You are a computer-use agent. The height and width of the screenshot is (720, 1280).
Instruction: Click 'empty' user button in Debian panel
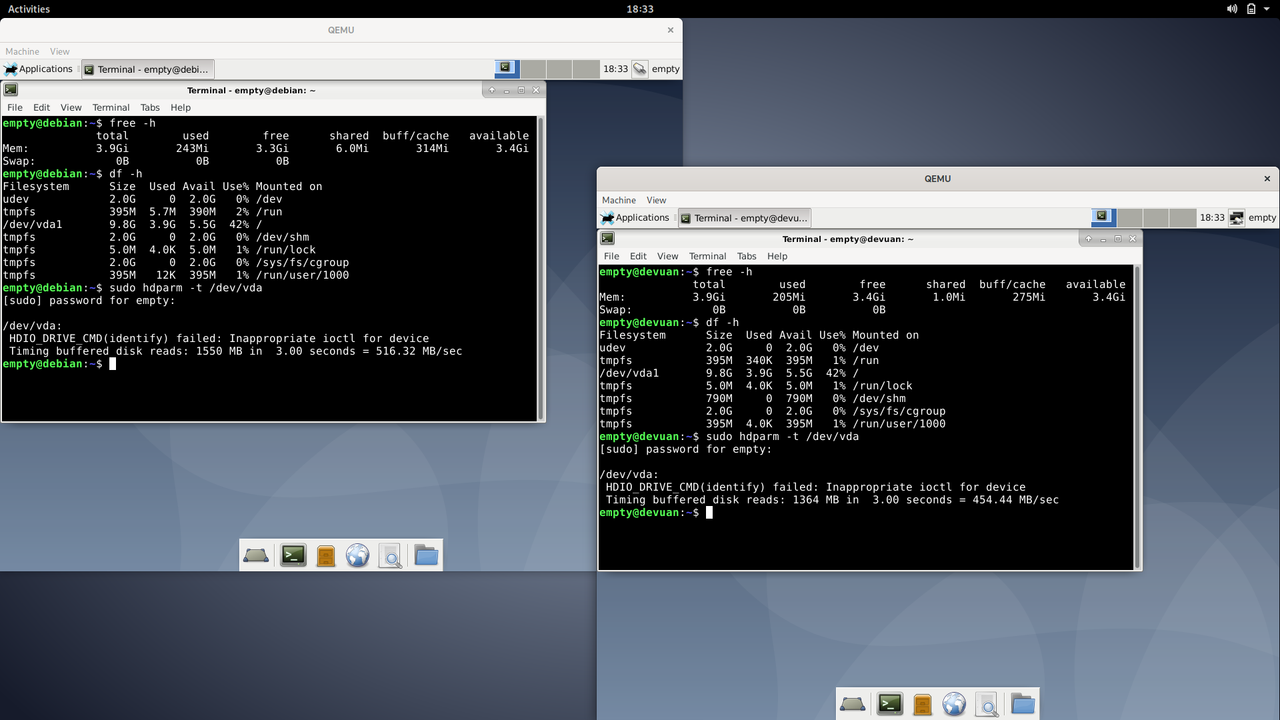(665, 69)
